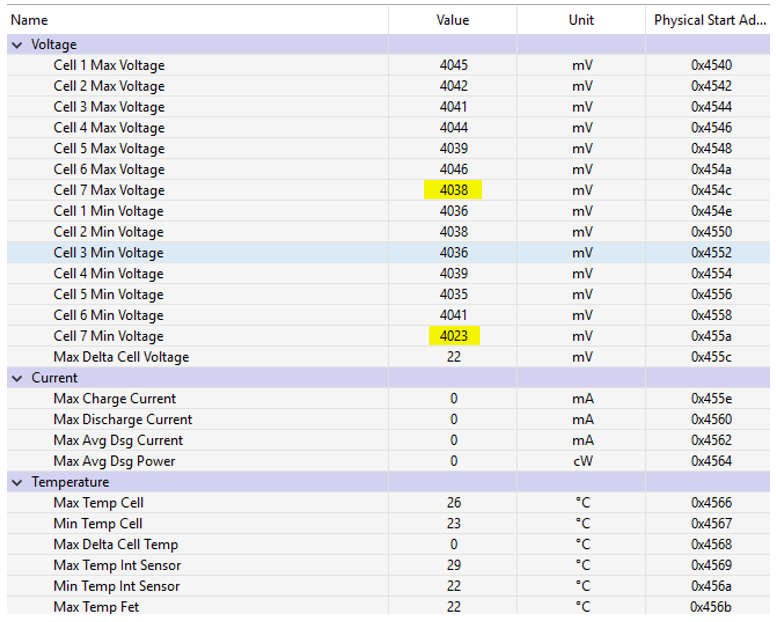
Task: Select the Current group row label
Action: tap(54, 378)
